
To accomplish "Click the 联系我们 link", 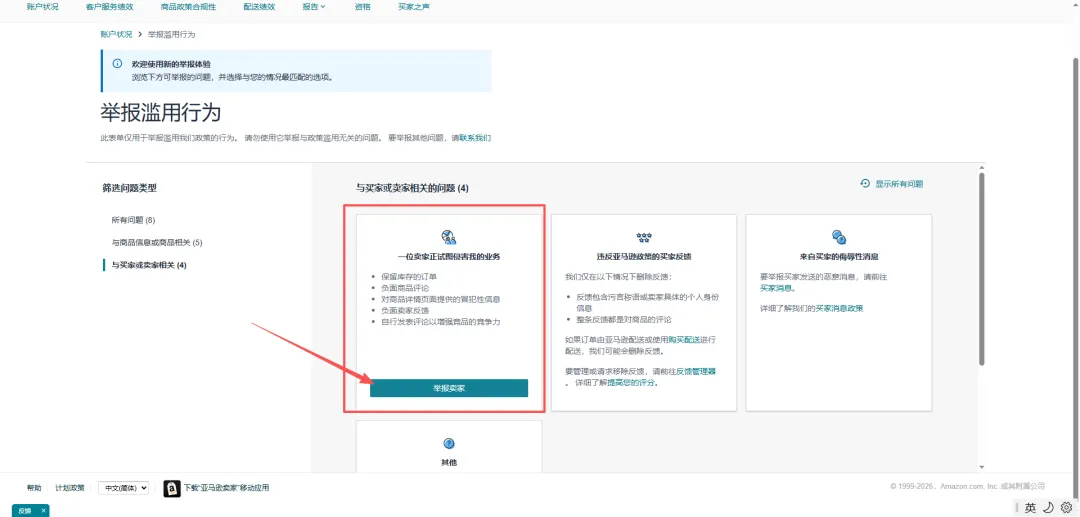I will (x=475, y=138).
